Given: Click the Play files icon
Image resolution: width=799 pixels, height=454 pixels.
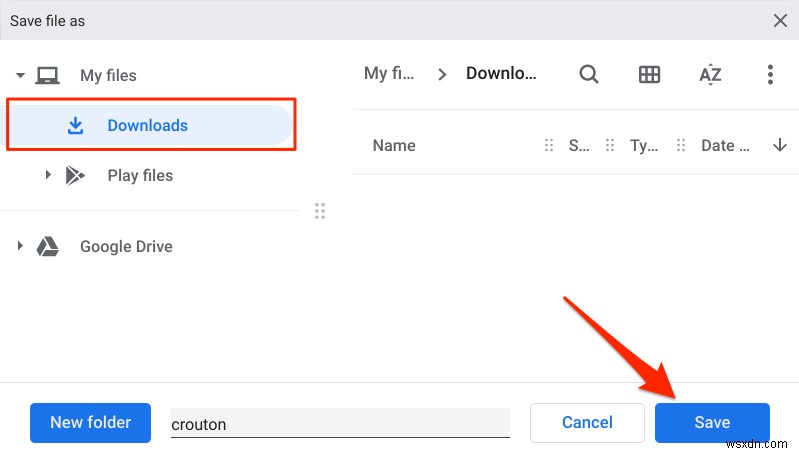Looking at the screenshot, I should tap(75, 176).
